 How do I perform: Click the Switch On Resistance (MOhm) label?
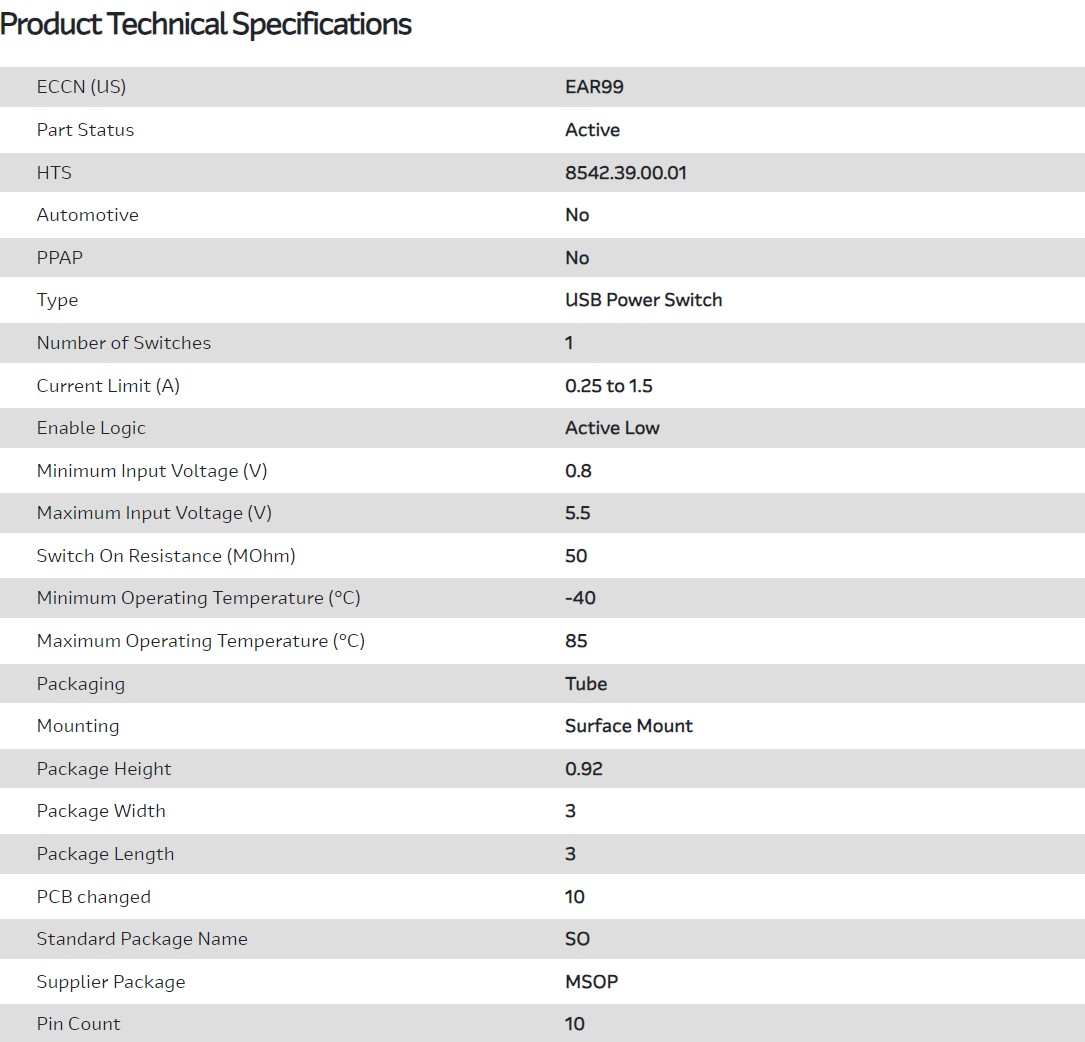pos(166,556)
